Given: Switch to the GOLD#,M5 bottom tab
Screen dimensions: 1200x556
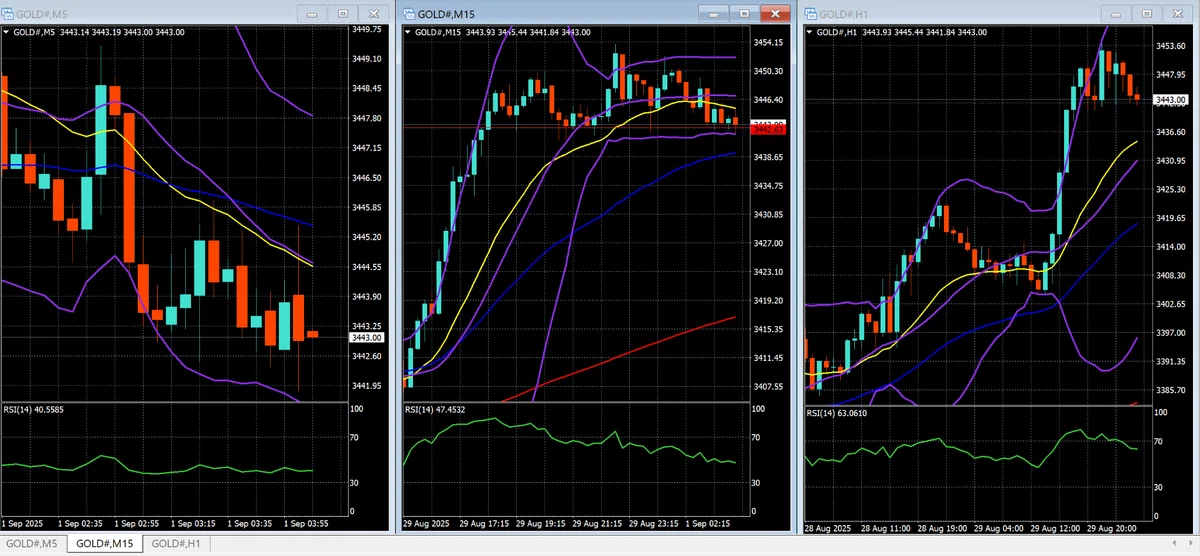Looking at the screenshot, I should 33,543.
